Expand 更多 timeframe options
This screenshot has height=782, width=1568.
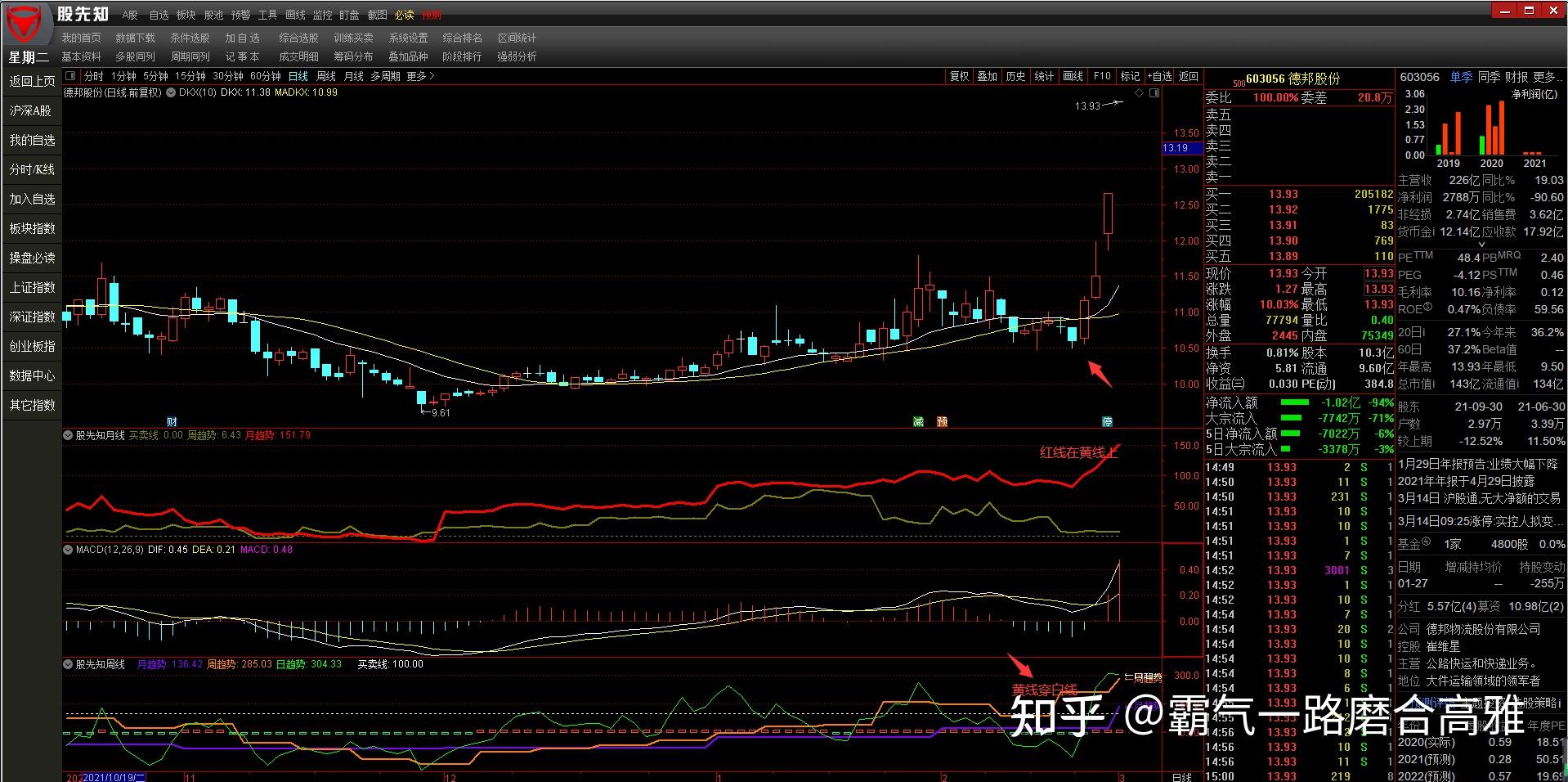point(420,76)
